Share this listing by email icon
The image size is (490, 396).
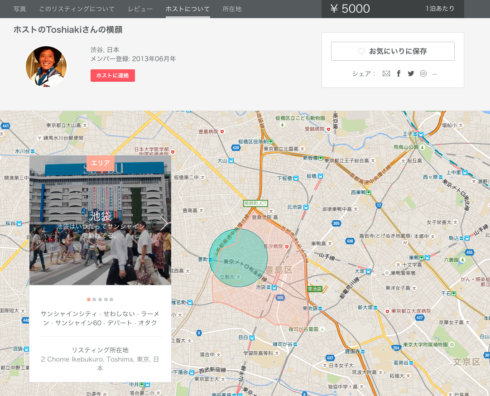click(386, 74)
